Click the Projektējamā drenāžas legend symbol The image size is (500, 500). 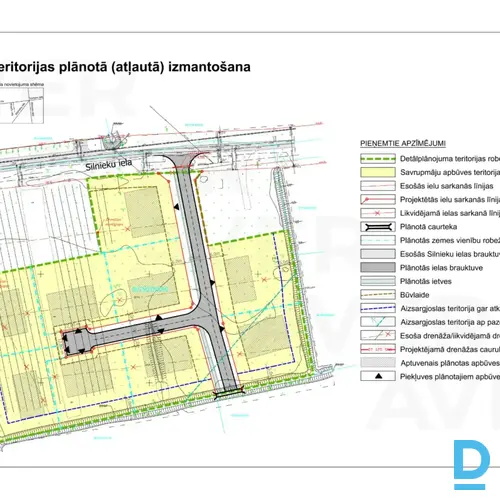(378, 349)
